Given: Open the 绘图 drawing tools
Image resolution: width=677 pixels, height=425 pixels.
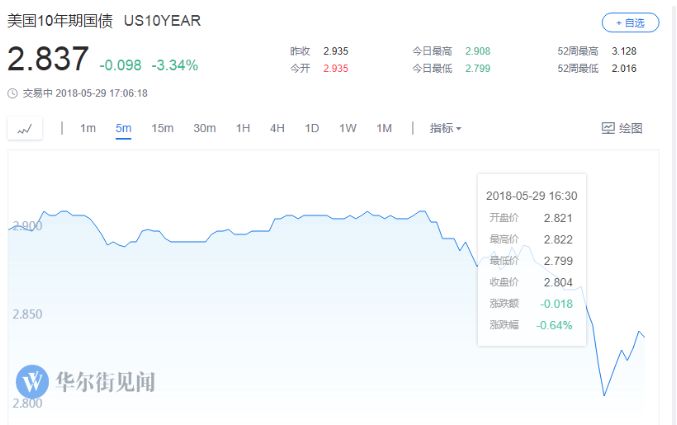Looking at the screenshot, I should click(x=621, y=128).
